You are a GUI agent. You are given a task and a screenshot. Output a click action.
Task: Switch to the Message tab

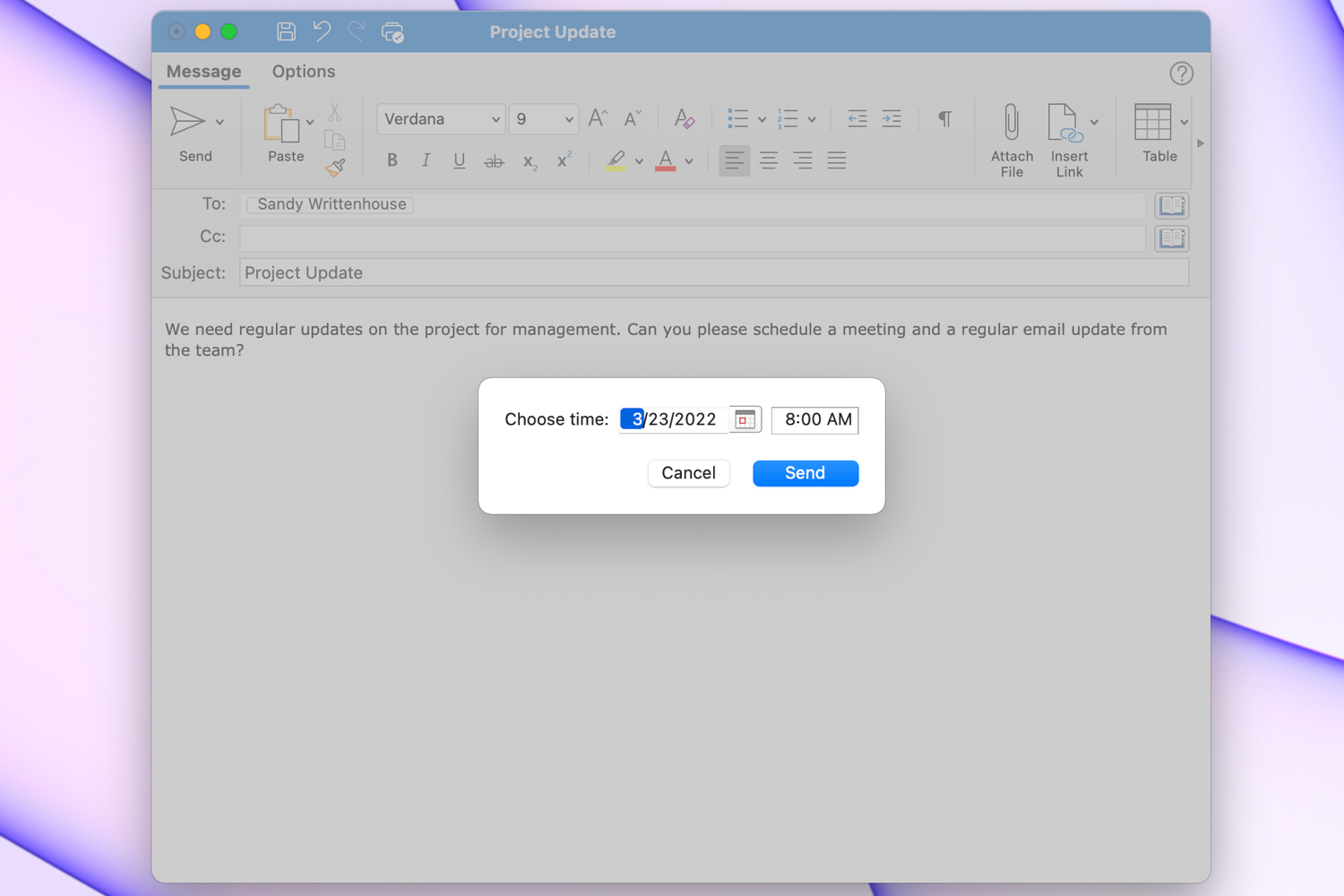click(204, 72)
